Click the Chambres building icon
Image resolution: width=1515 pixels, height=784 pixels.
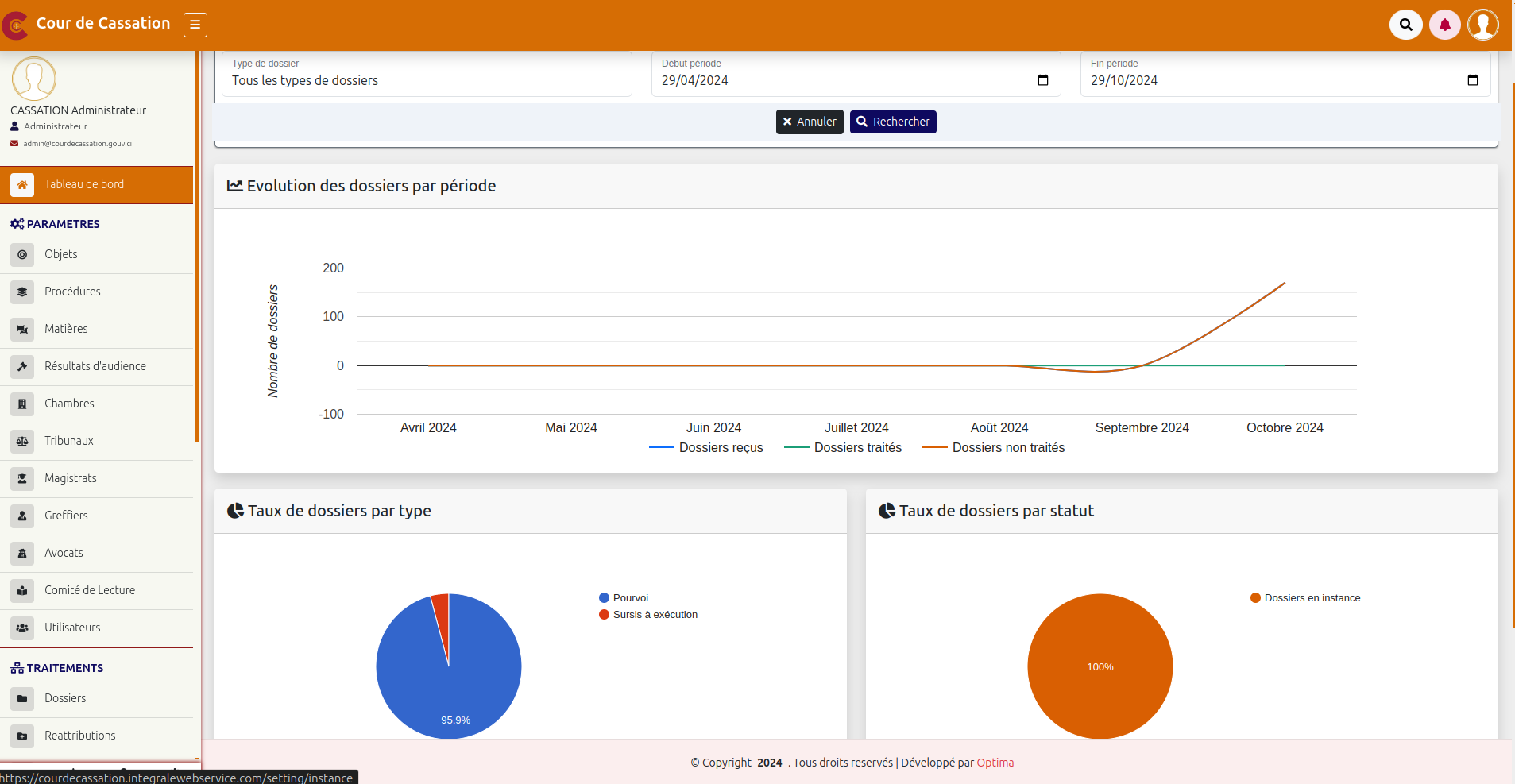[x=22, y=404]
